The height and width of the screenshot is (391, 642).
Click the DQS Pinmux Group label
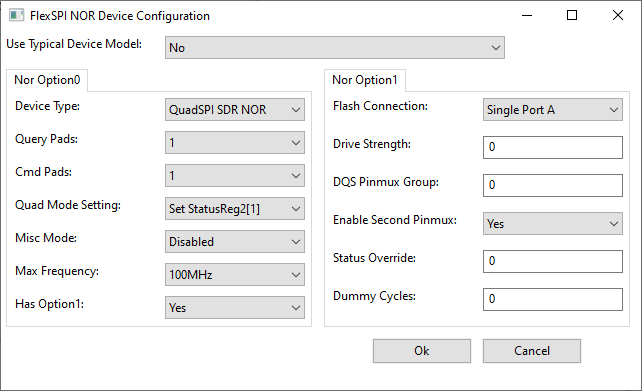point(386,182)
